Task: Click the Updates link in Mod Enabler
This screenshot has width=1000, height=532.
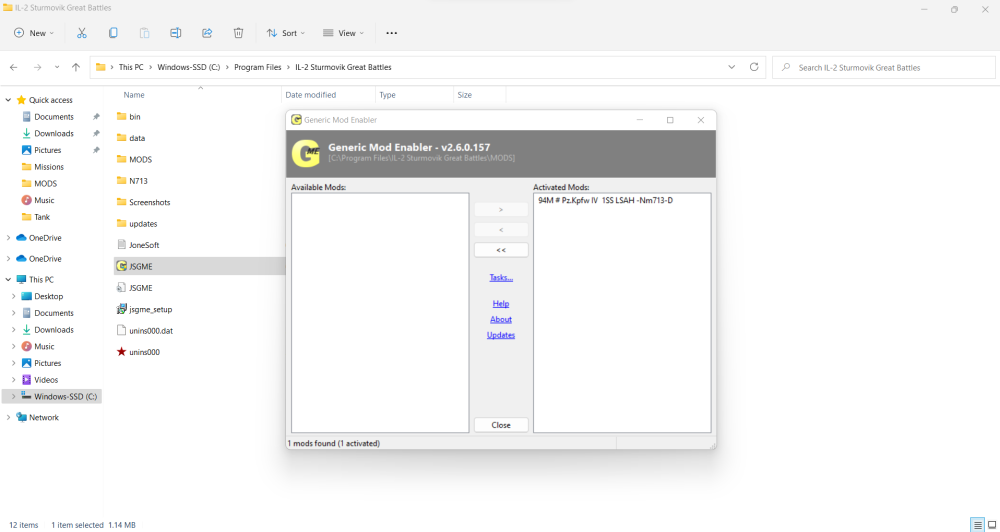Action: (501, 335)
